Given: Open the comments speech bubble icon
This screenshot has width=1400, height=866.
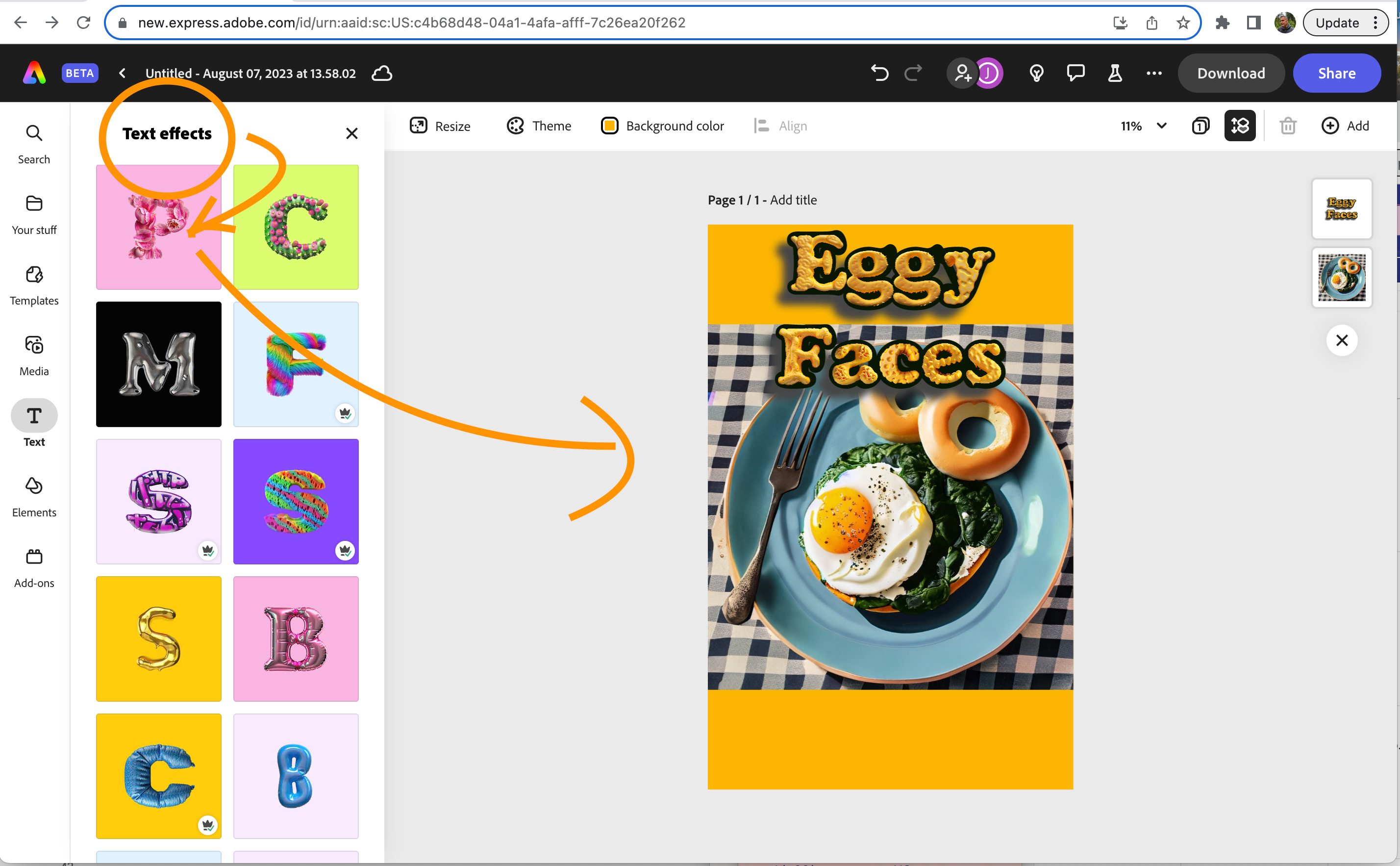Looking at the screenshot, I should tap(1075, 74).
